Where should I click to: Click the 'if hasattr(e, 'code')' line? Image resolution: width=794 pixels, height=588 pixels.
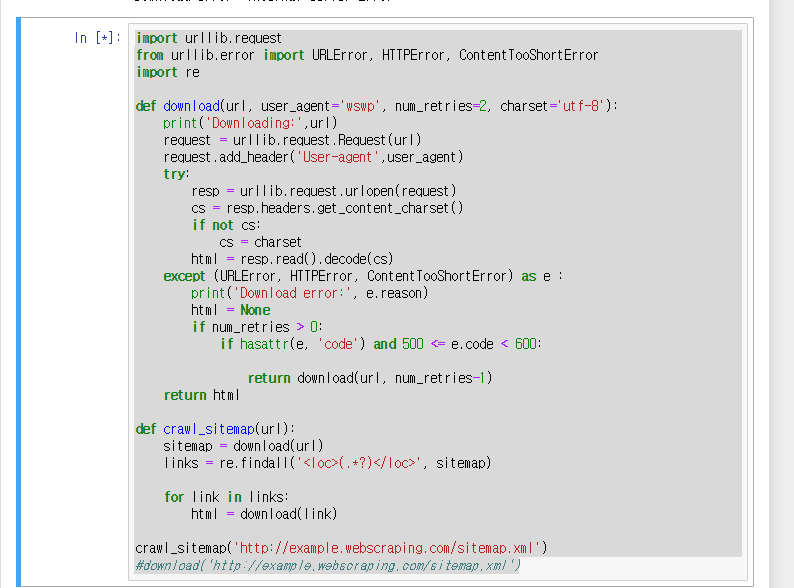pos(380,344)
